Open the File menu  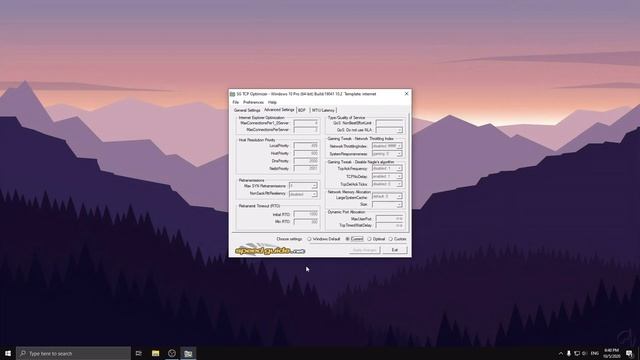click(236, 102)
